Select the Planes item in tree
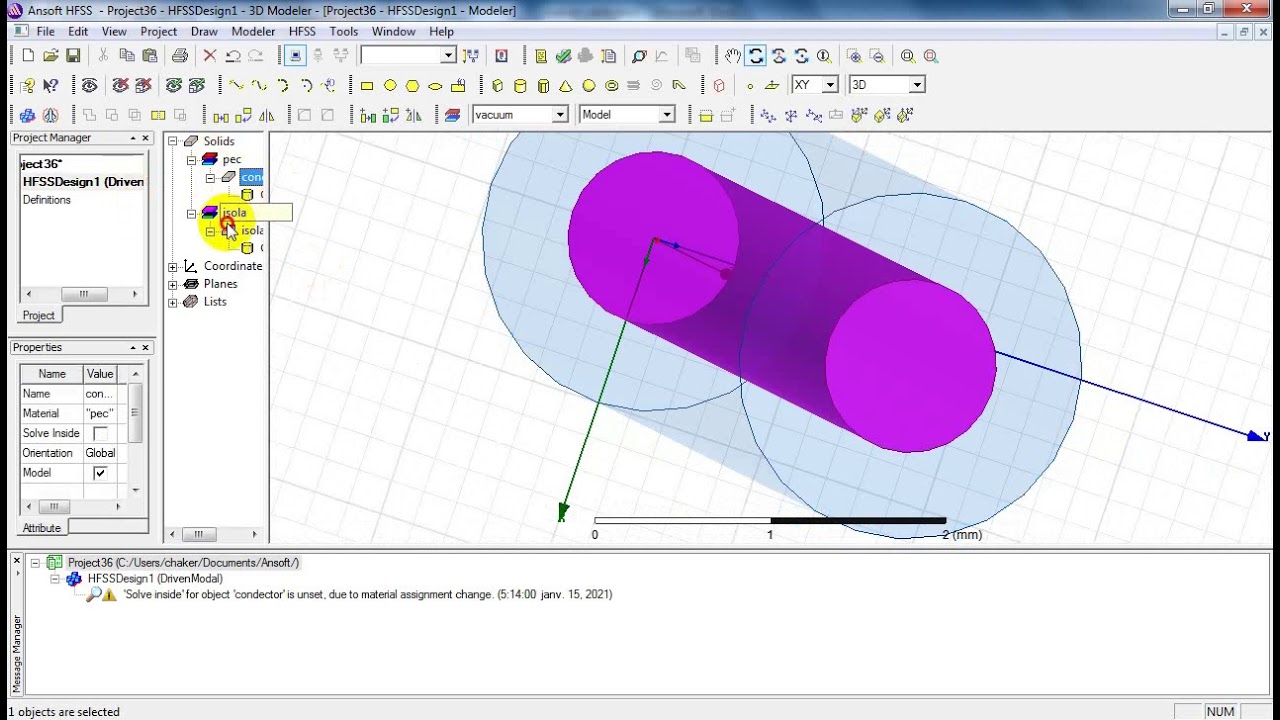 (x=221, y=284)
